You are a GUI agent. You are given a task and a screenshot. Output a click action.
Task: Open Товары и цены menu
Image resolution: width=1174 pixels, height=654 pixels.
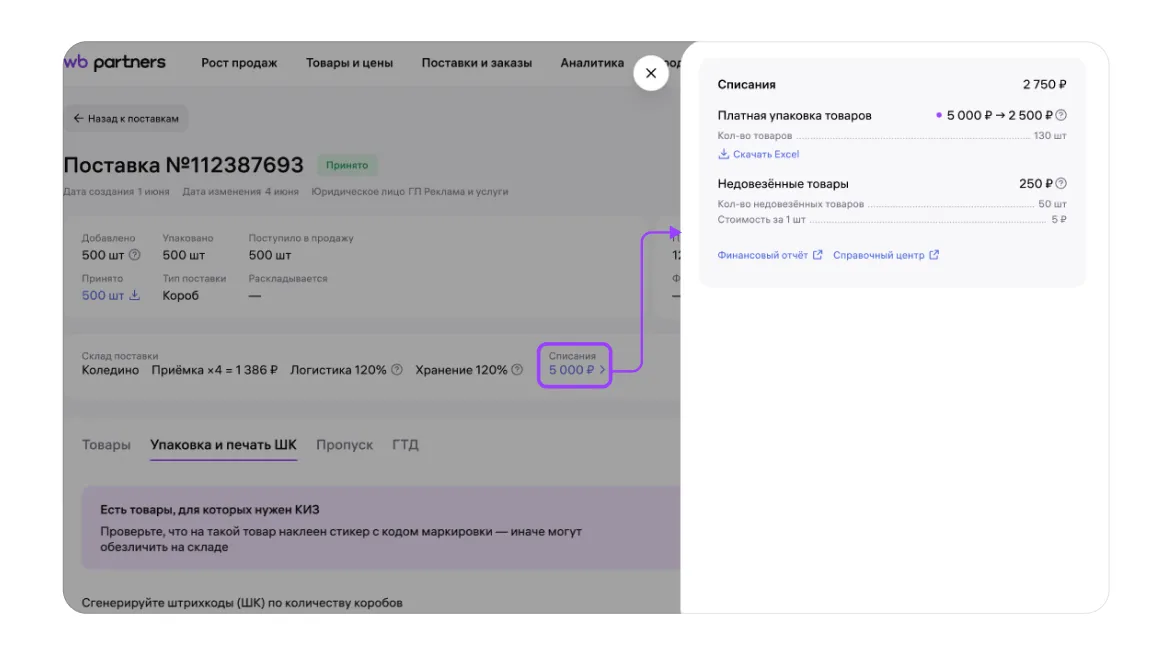(x=349, y=63)
